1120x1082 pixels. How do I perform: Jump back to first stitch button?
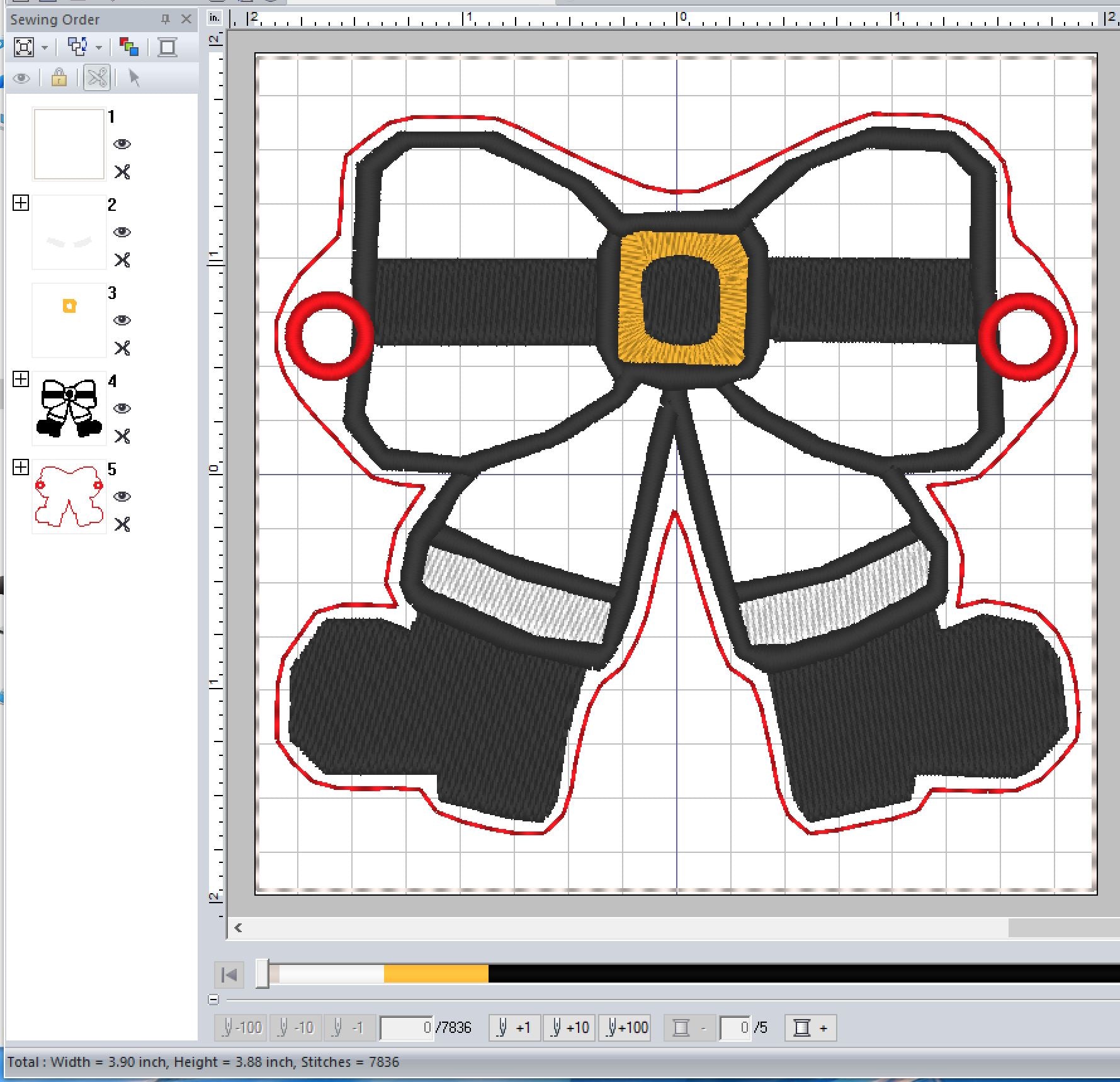coord(229,975)
